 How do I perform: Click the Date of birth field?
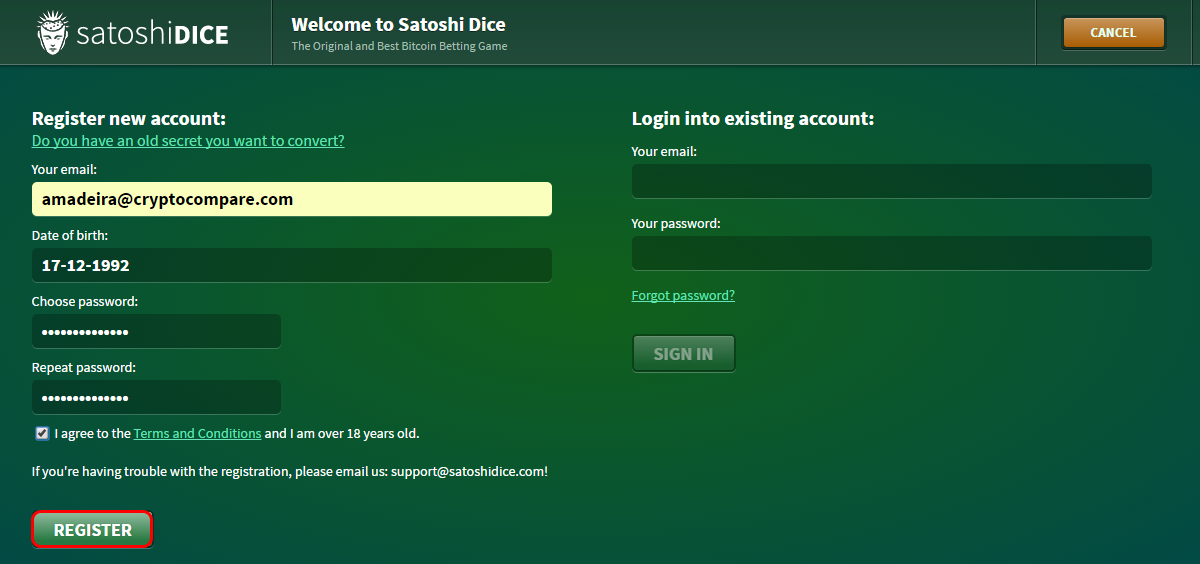coord(292,265)
